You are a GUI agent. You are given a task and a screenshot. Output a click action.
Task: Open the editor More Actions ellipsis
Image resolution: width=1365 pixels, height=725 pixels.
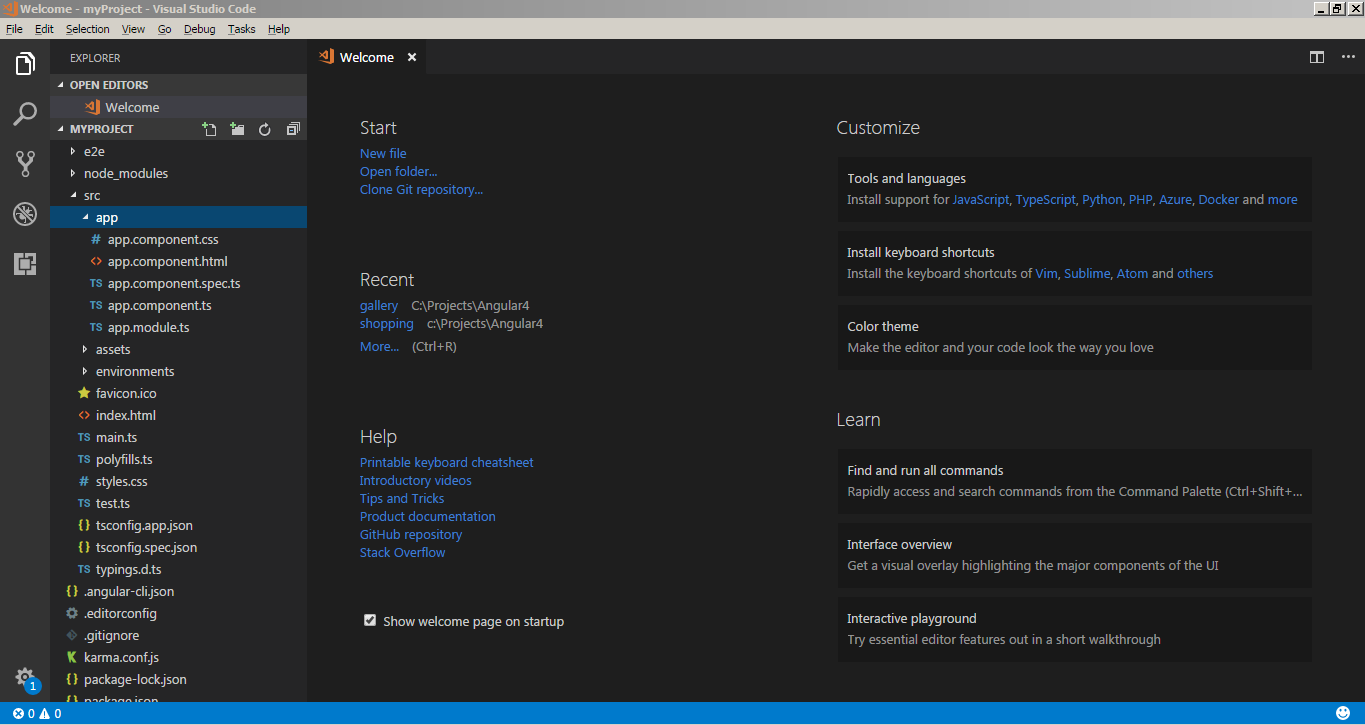pos(1348,57)
